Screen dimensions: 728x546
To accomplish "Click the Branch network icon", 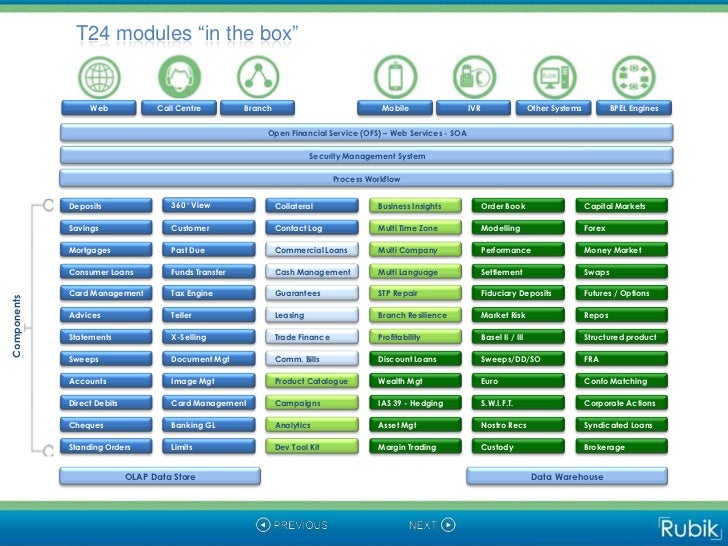I will coord(258,77).
